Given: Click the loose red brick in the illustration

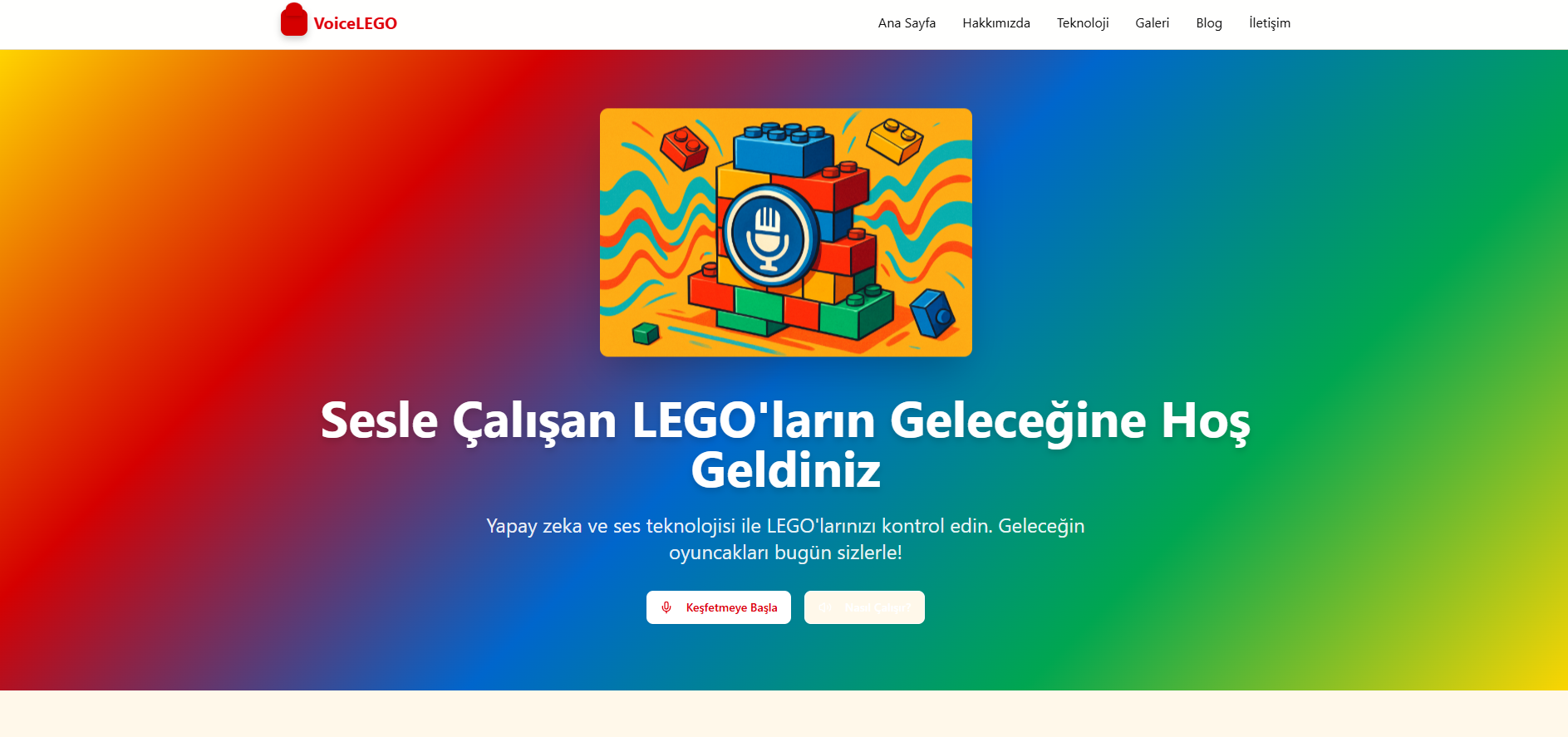Looking at the screenshot, I should 684,149.
